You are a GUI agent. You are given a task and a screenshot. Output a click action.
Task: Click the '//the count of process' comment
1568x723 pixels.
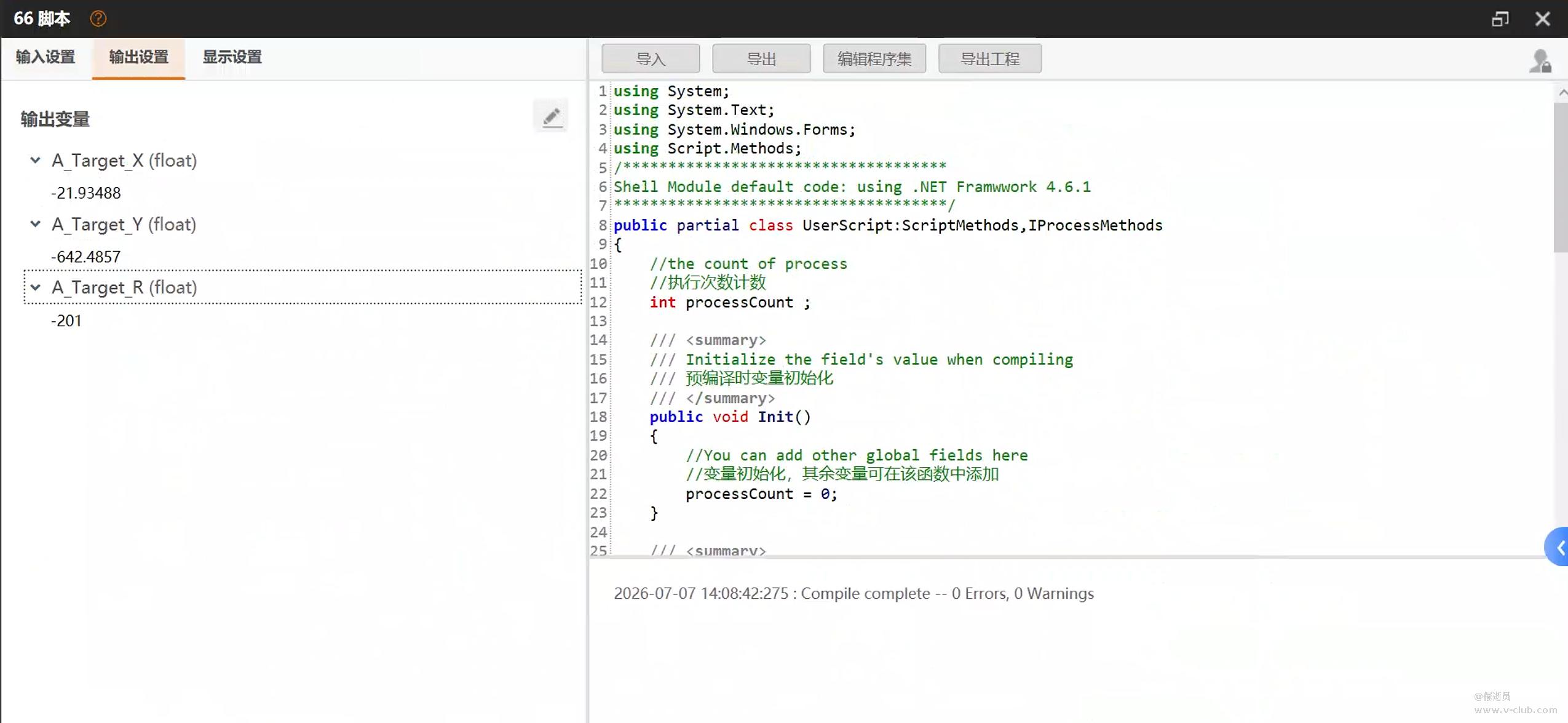click(748, 263)
